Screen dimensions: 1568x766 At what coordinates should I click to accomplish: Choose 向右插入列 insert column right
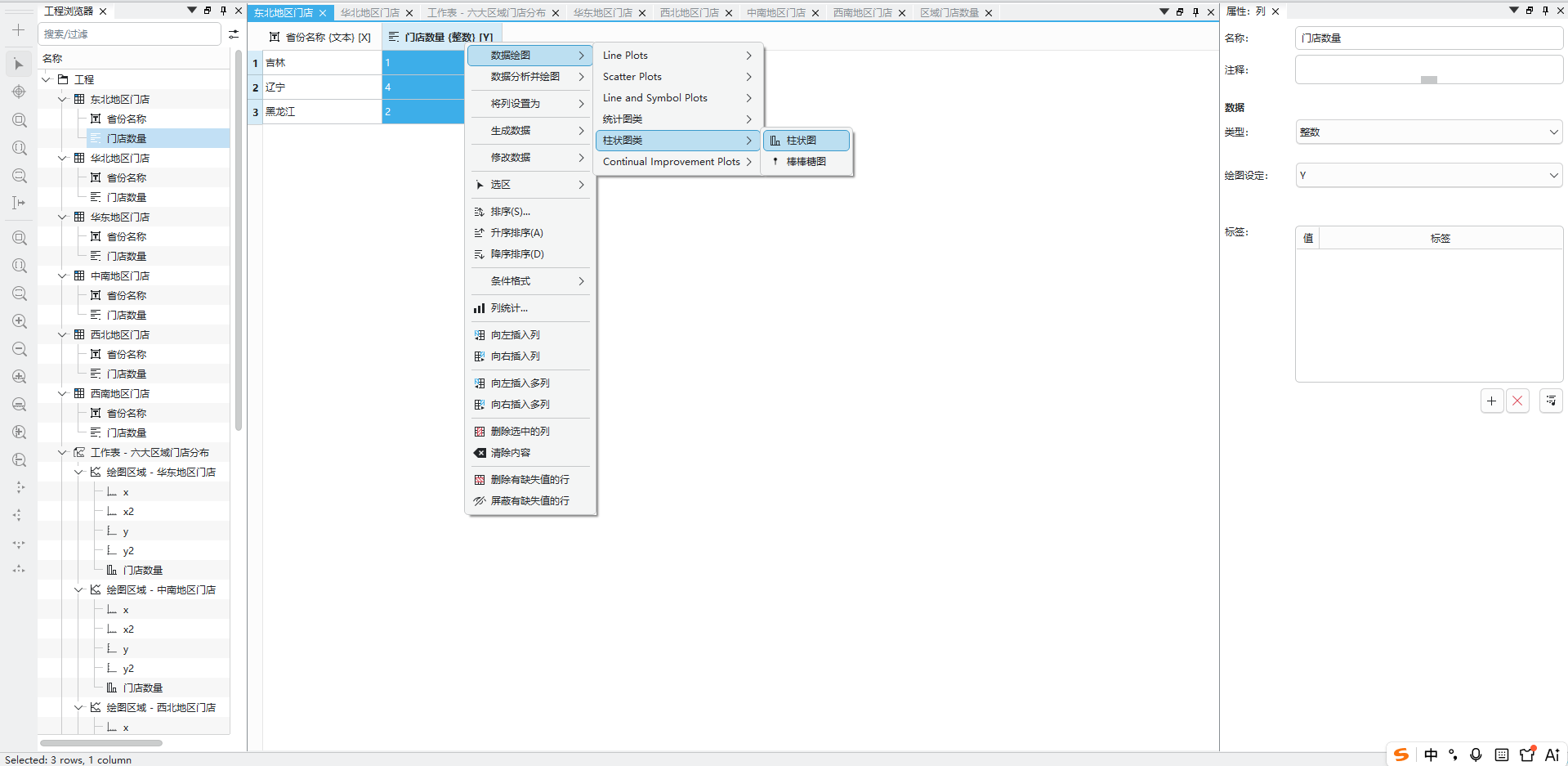pyautogui.click(x=531, y=356)
